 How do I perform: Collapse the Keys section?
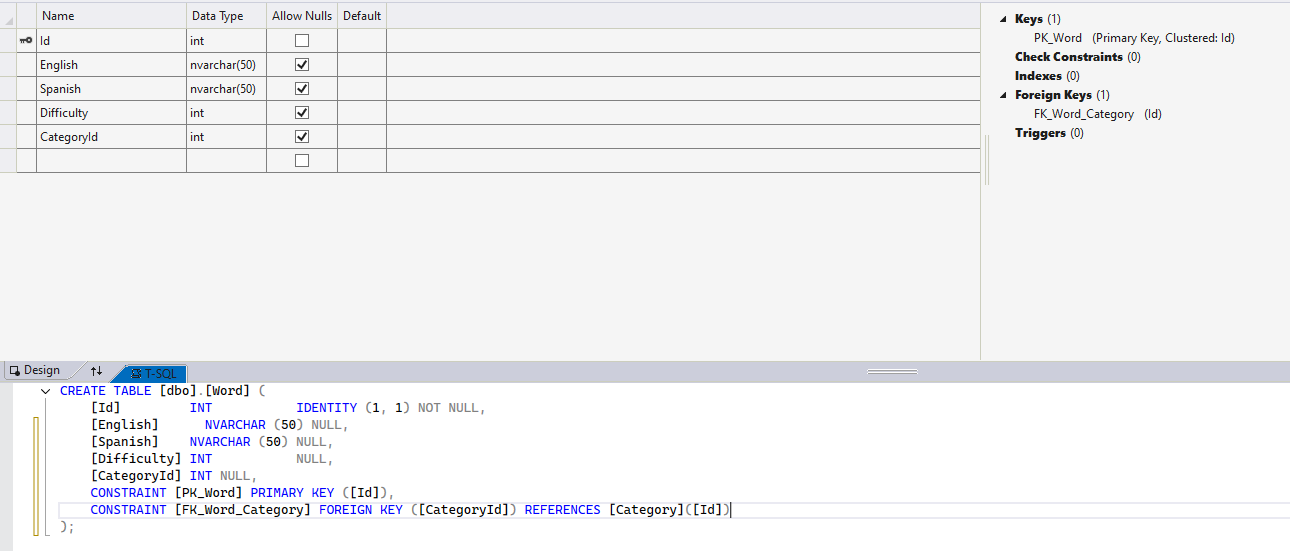(x=1003, y=19)
